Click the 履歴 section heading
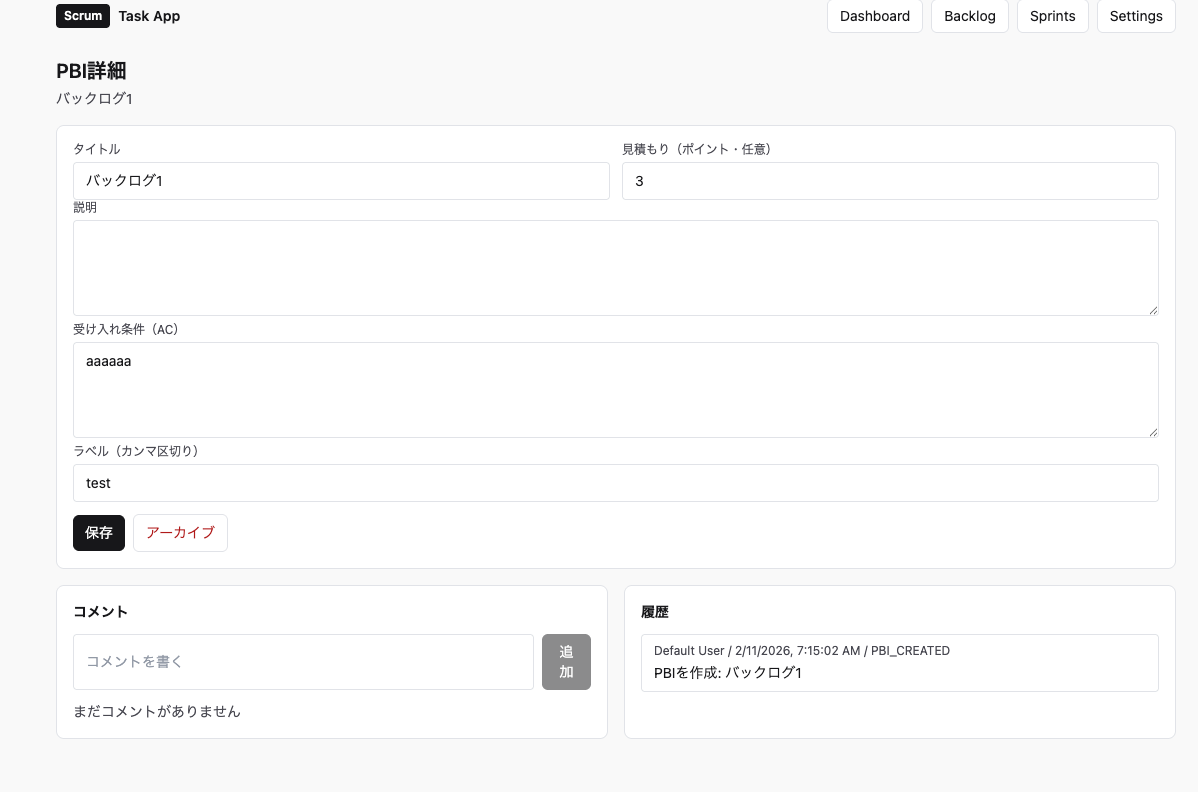Screen dimensions: 1198x792 click(655, 612)
